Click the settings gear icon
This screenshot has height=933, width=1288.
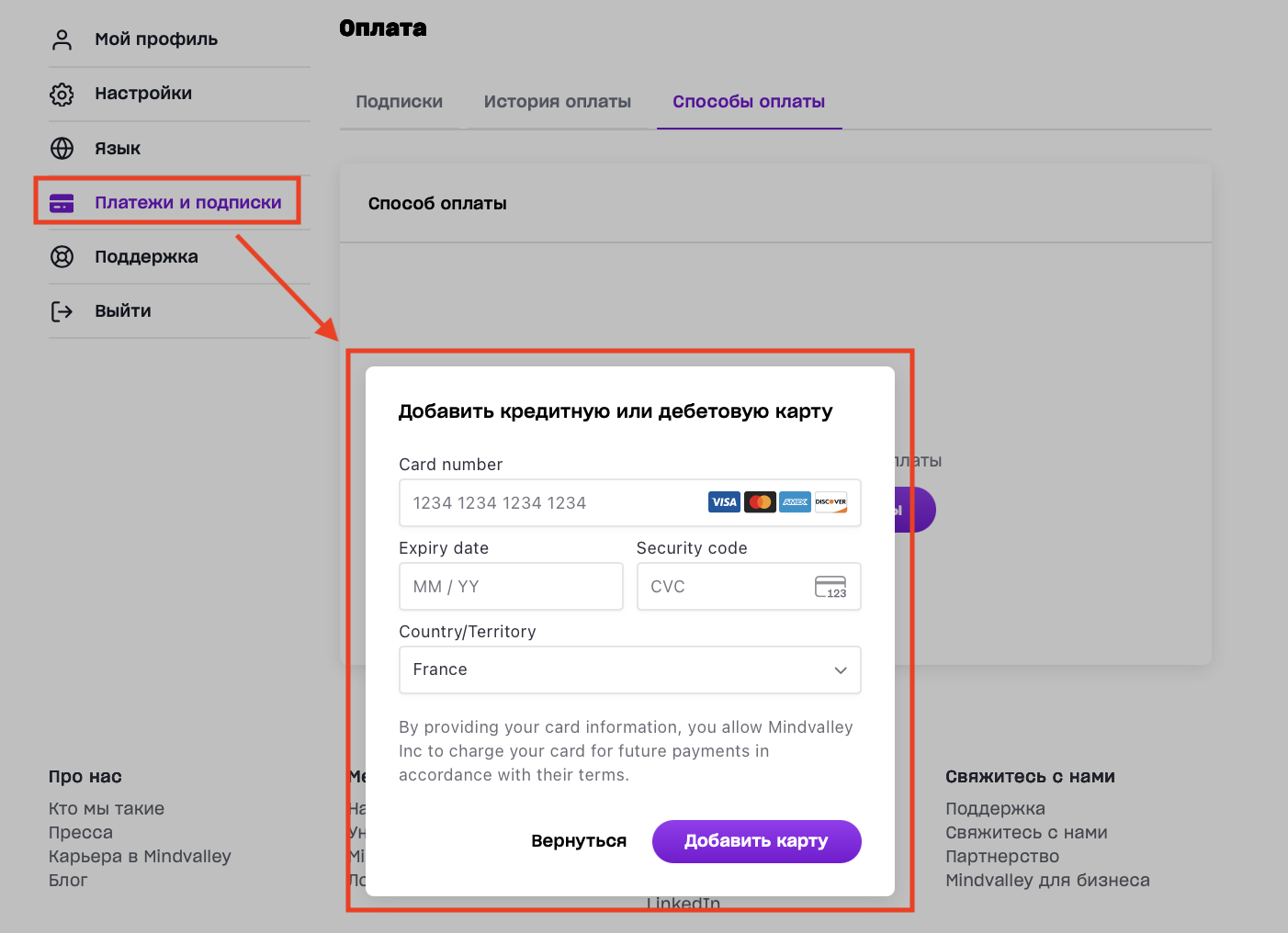62,94
